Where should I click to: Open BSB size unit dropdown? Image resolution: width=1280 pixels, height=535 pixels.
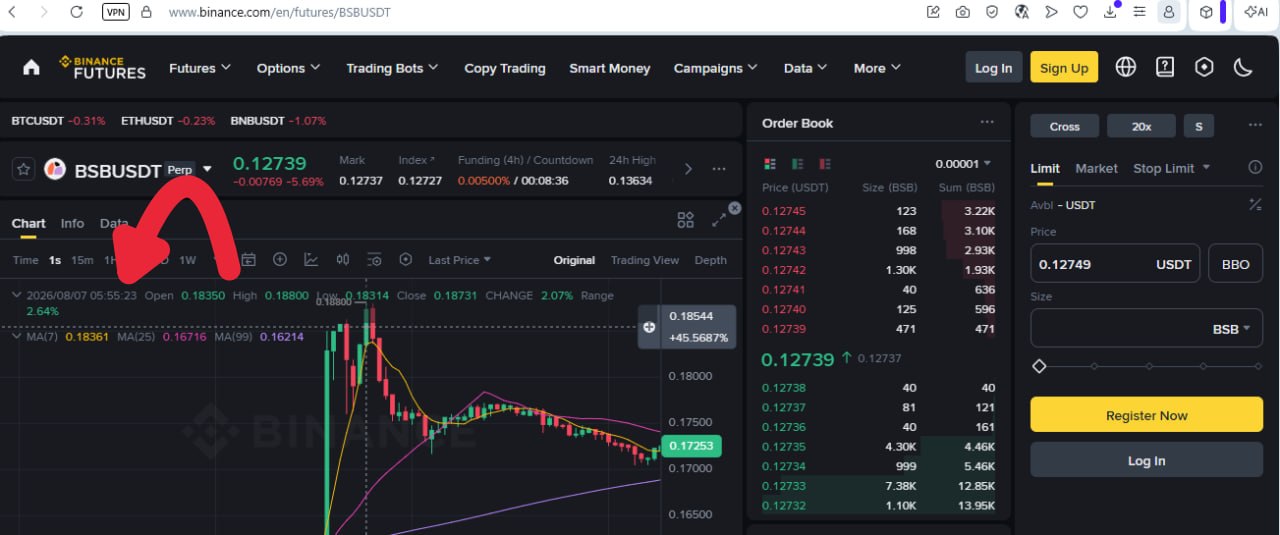point(1231,329)
